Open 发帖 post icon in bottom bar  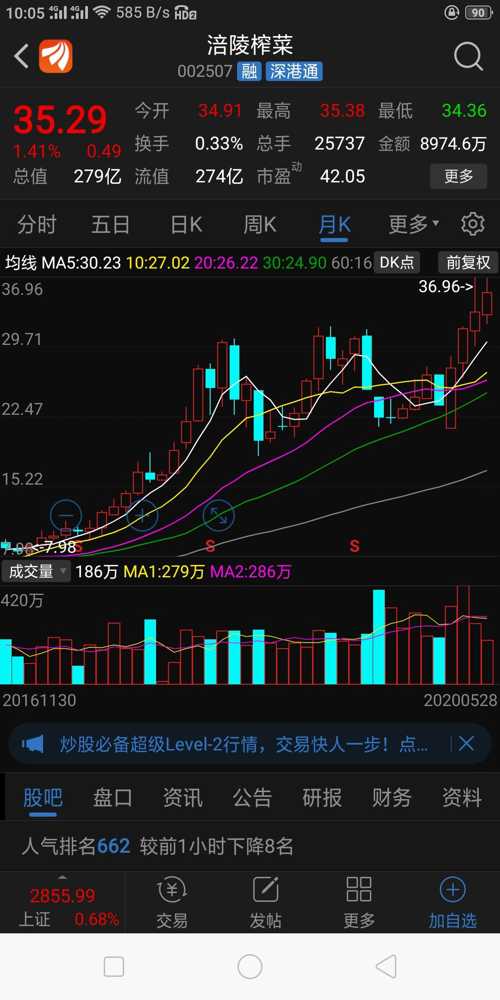click(265, 903)
